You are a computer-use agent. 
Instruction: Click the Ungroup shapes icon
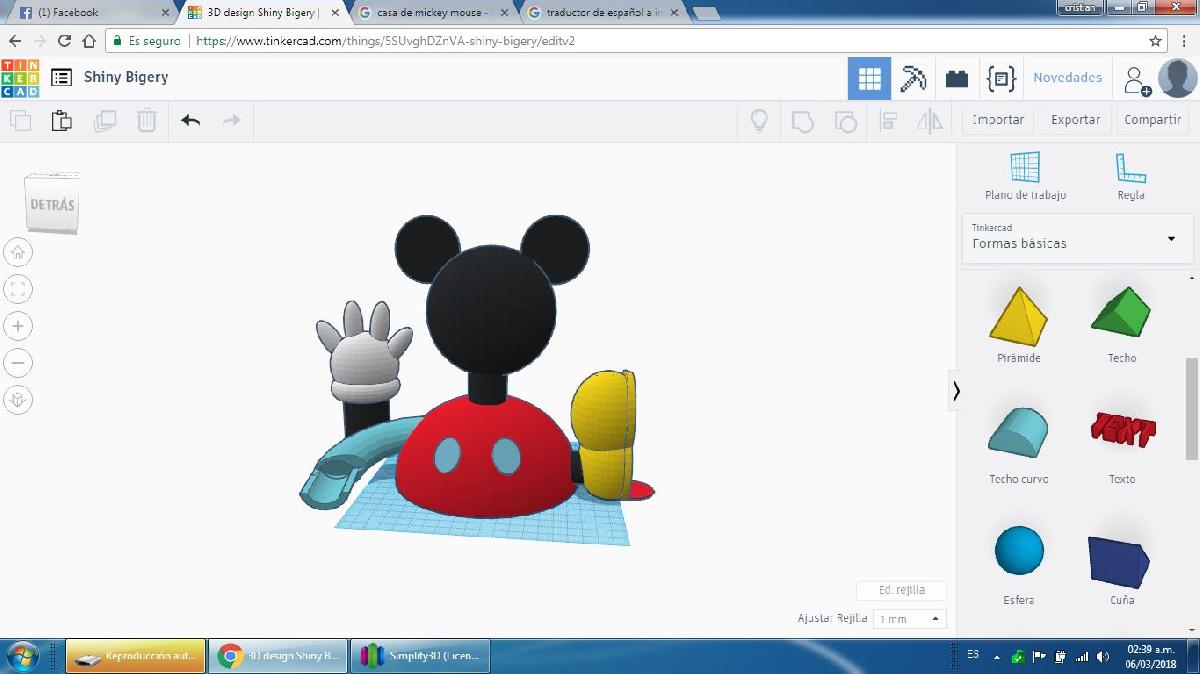pyautogui.click(x=845, y=121)
